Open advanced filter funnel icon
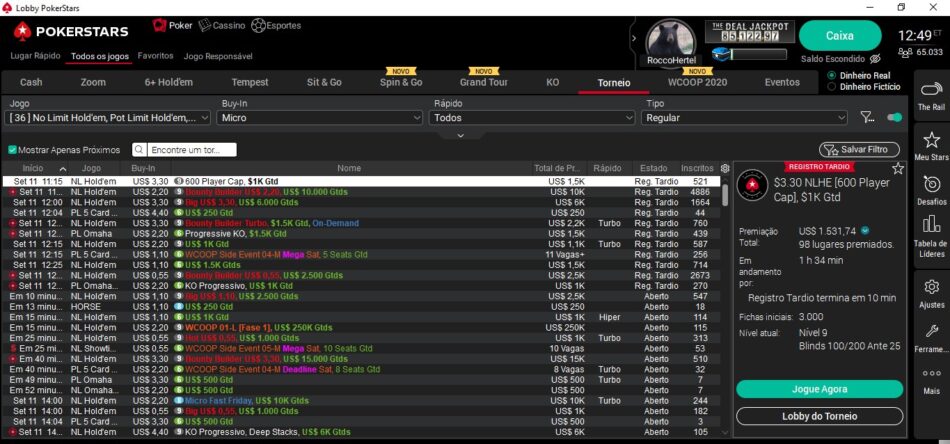Screen dimensions: 950x444 [867, 118]
